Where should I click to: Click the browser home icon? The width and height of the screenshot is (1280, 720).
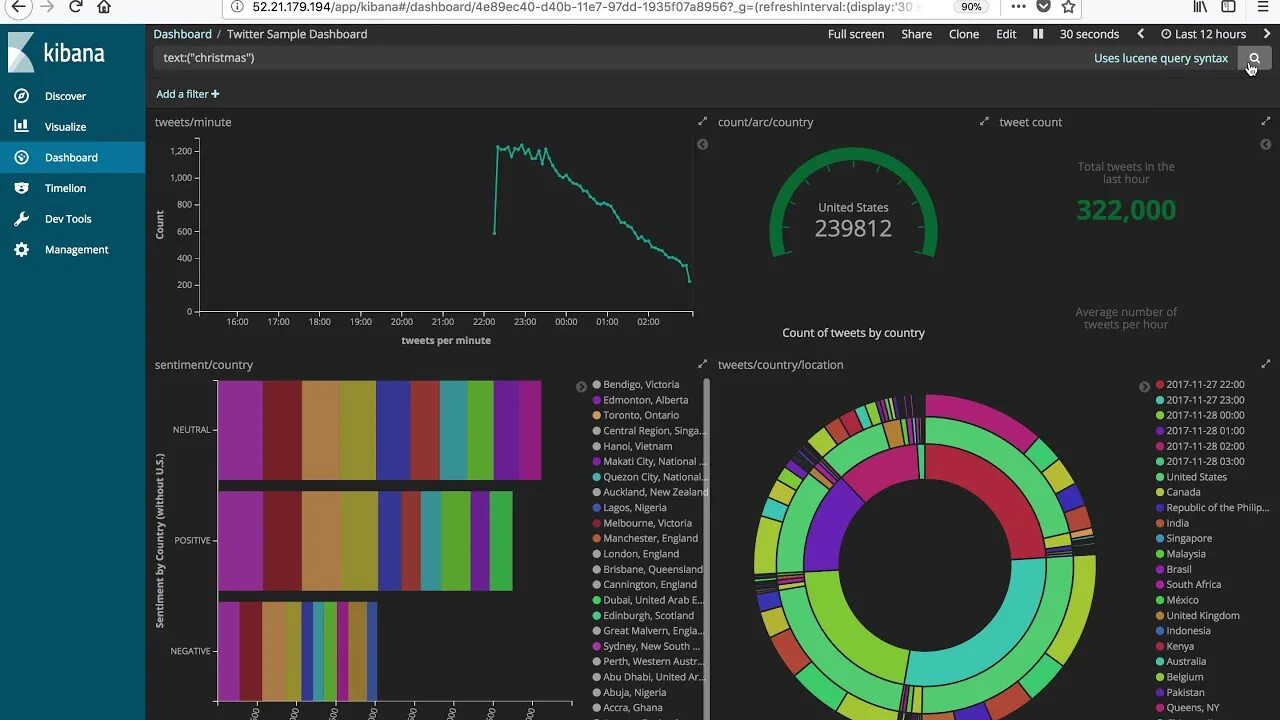(x=104, y=7)
